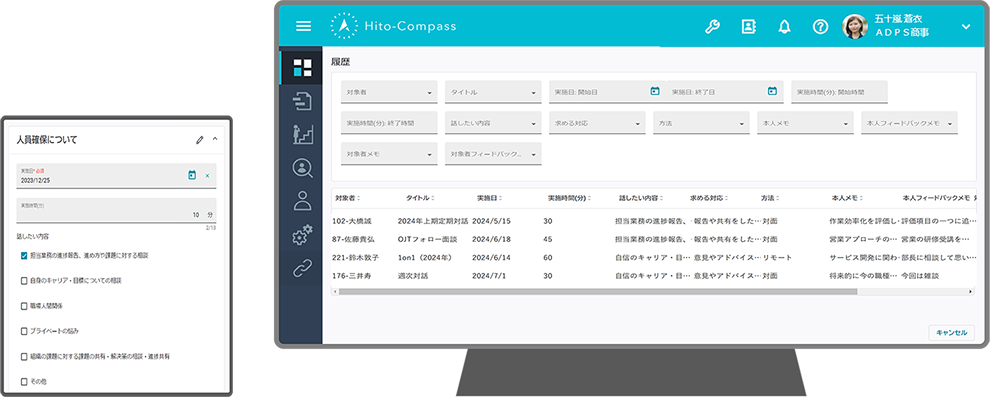Viewport: 990px width, 397px height.
Task: Sort table by 実施日 column header
Action: point(490,198)
